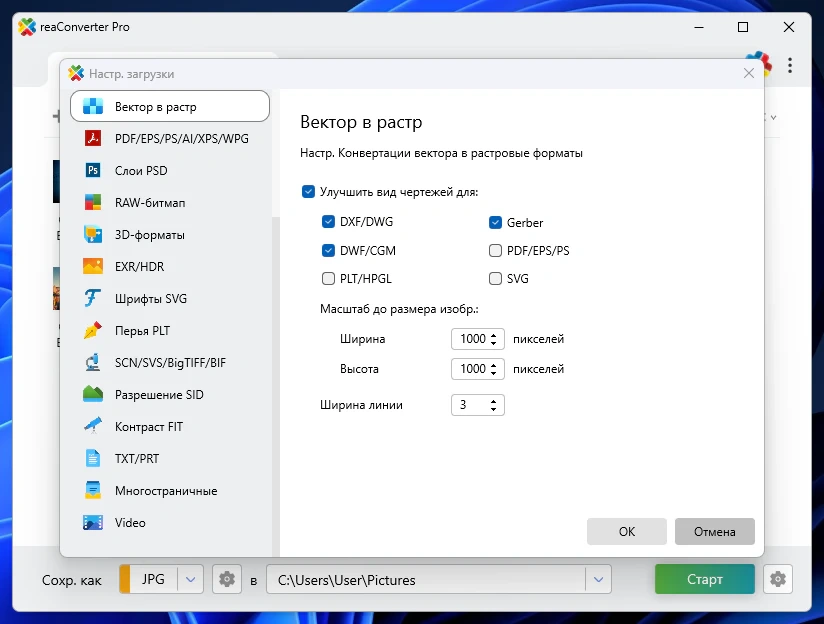824x624 pixels.
Task: Click the Отмена button
Action: coord(715,531)
